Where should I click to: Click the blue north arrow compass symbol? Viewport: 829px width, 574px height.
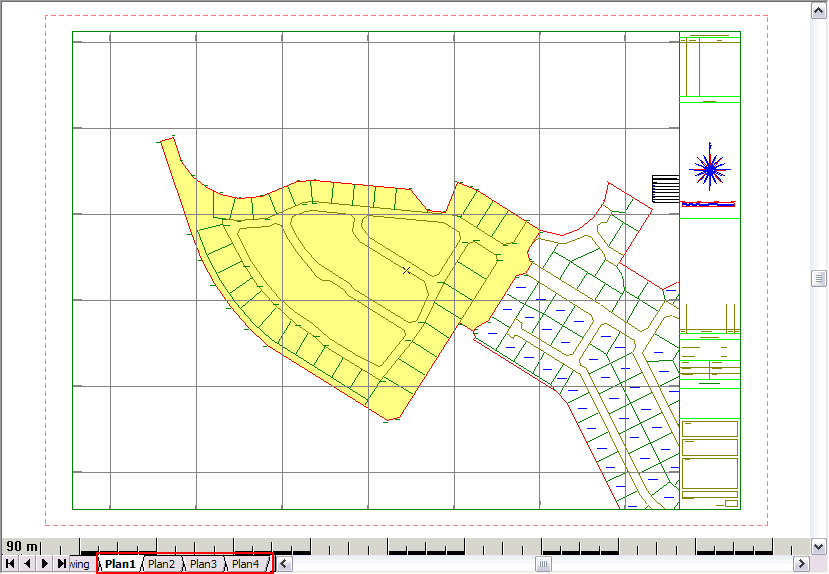[710, 169]
